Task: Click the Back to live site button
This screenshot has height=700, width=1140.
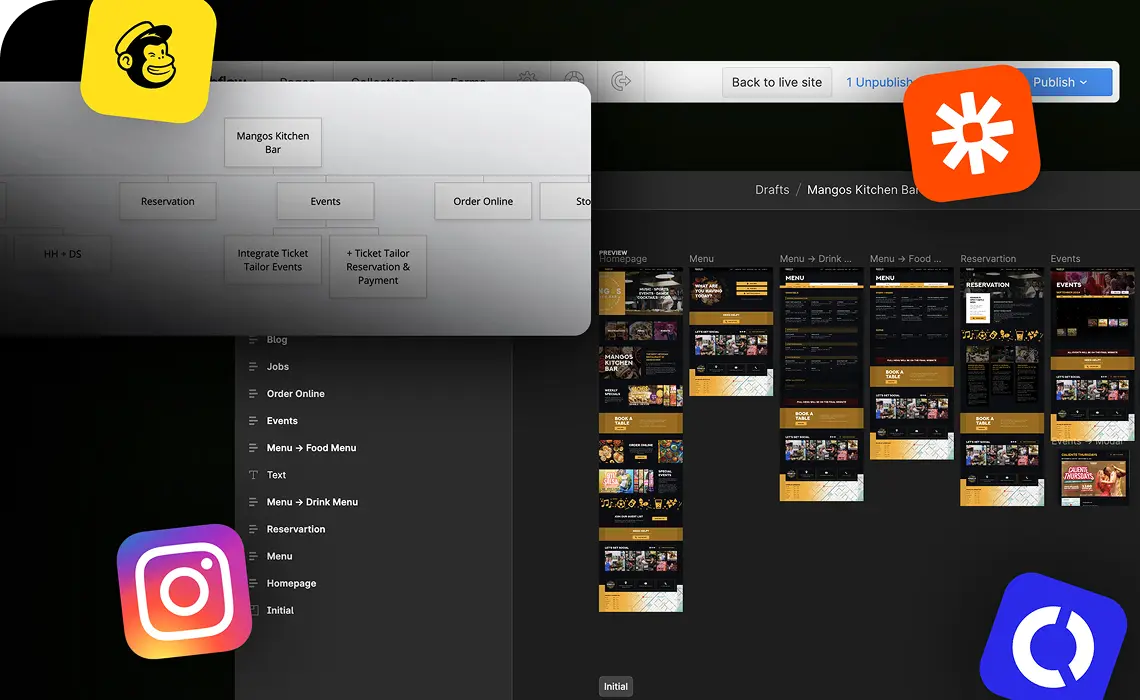Action: (x=776, y=82)
